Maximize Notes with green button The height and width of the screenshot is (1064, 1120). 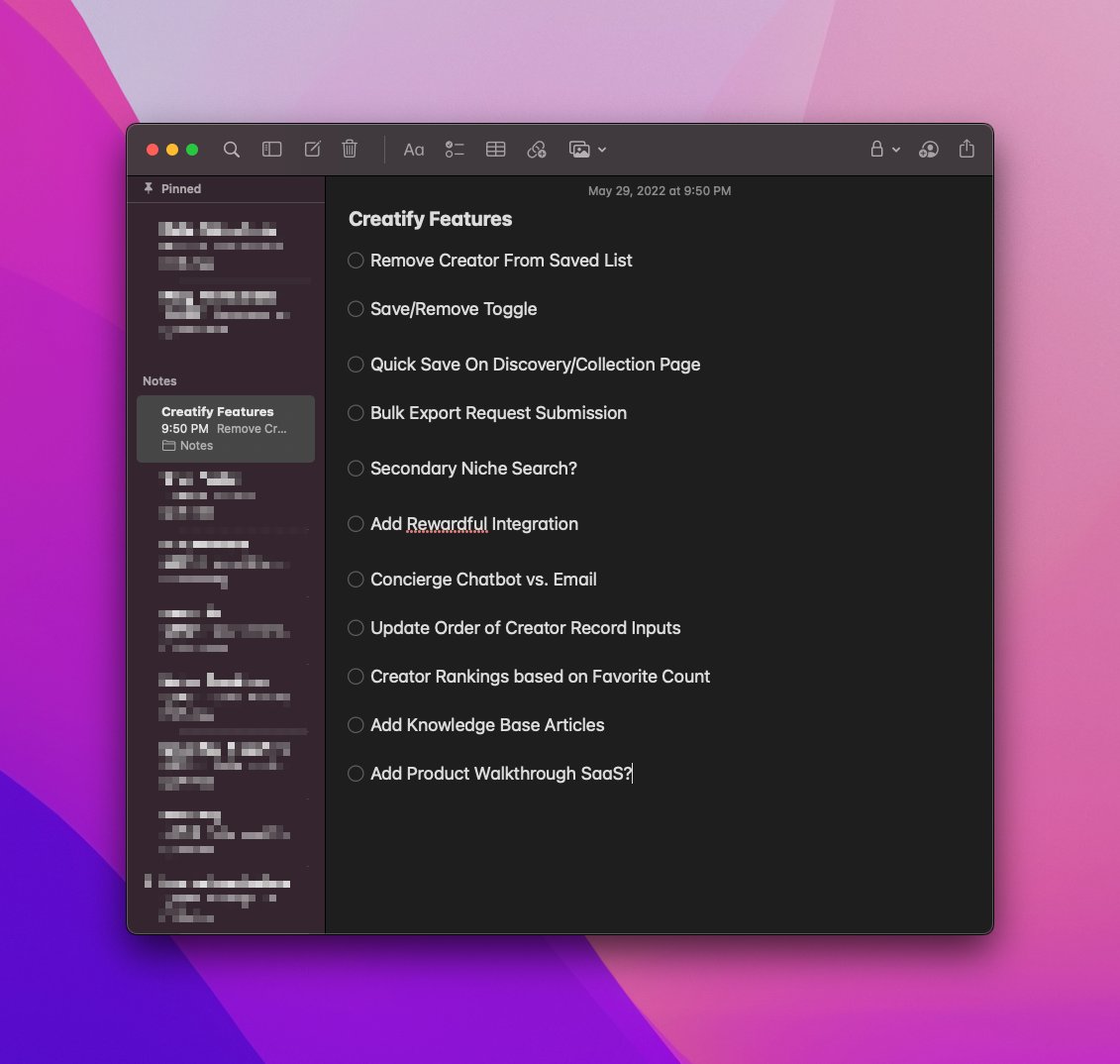pos(192,150)
